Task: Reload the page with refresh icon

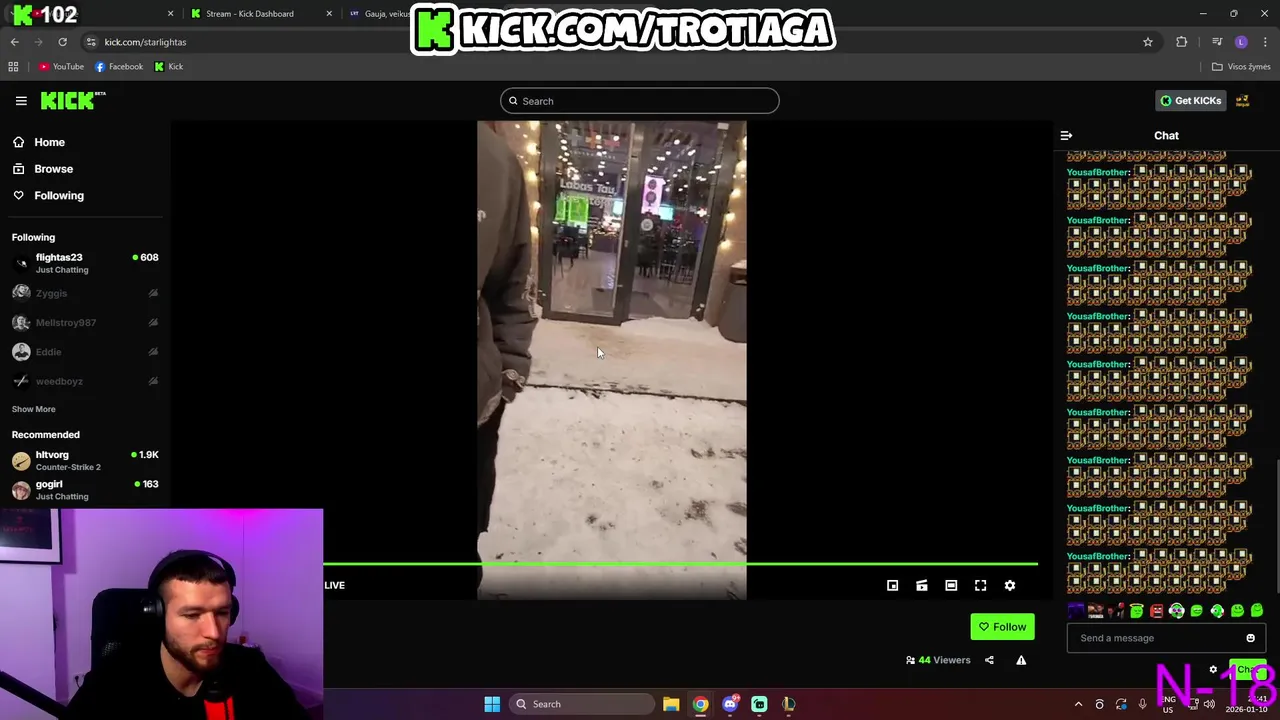Action: (x=62, y=42)
